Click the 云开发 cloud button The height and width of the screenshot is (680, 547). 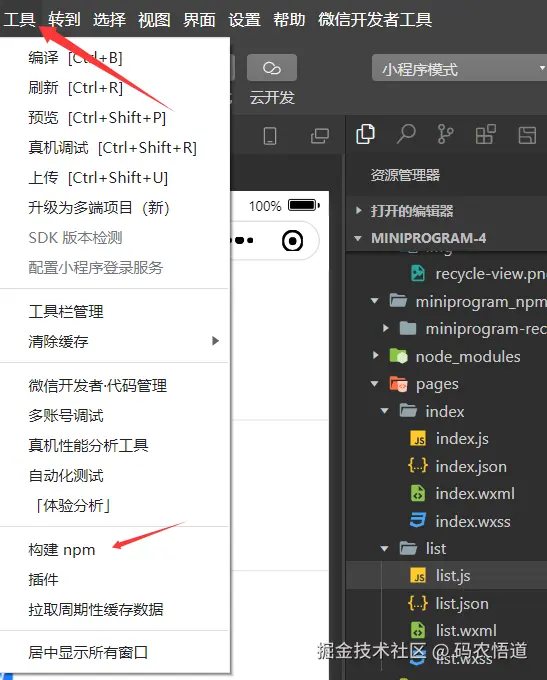click(272, 68)
